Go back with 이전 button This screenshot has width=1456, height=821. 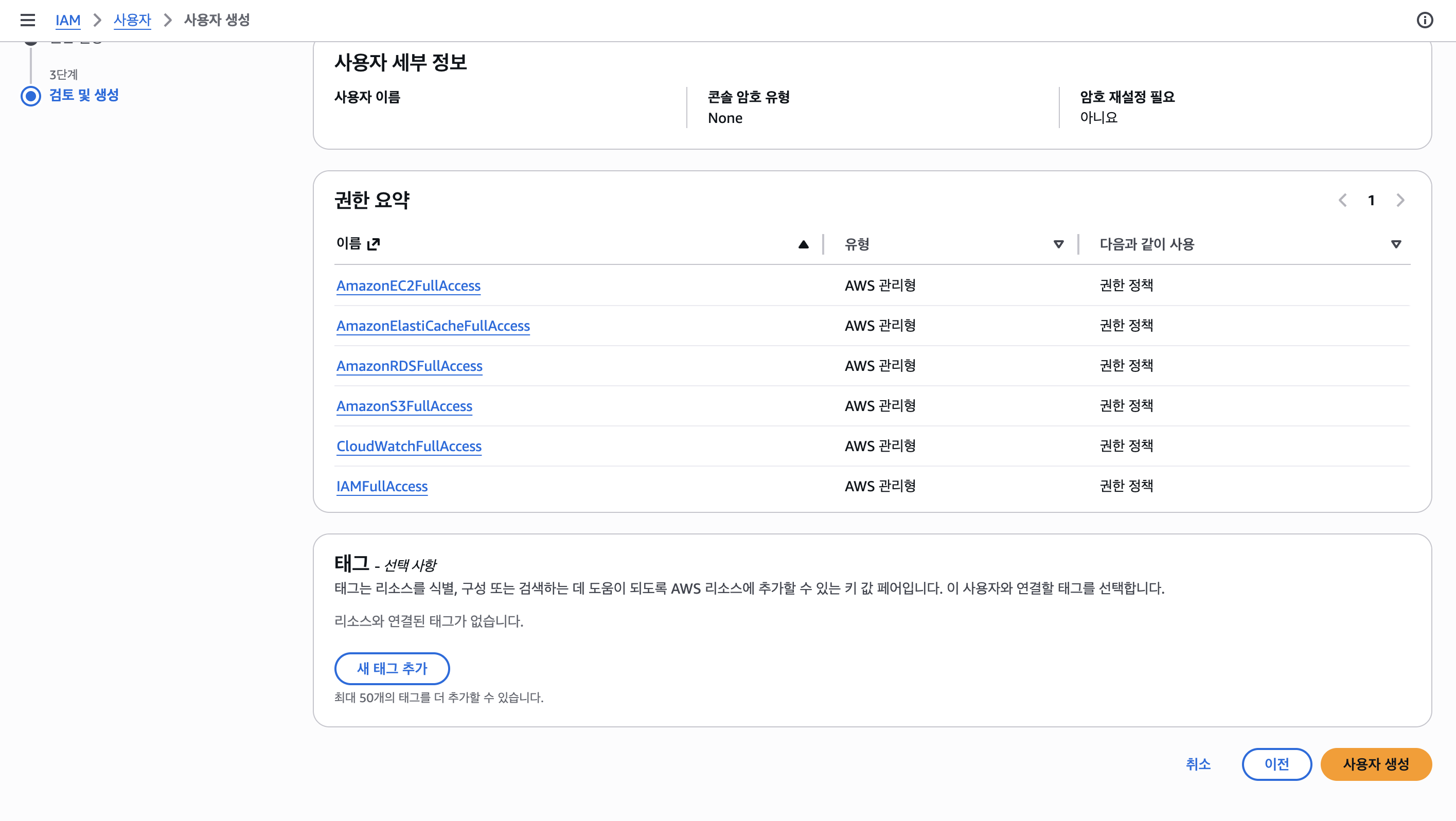pos(1277,764)
